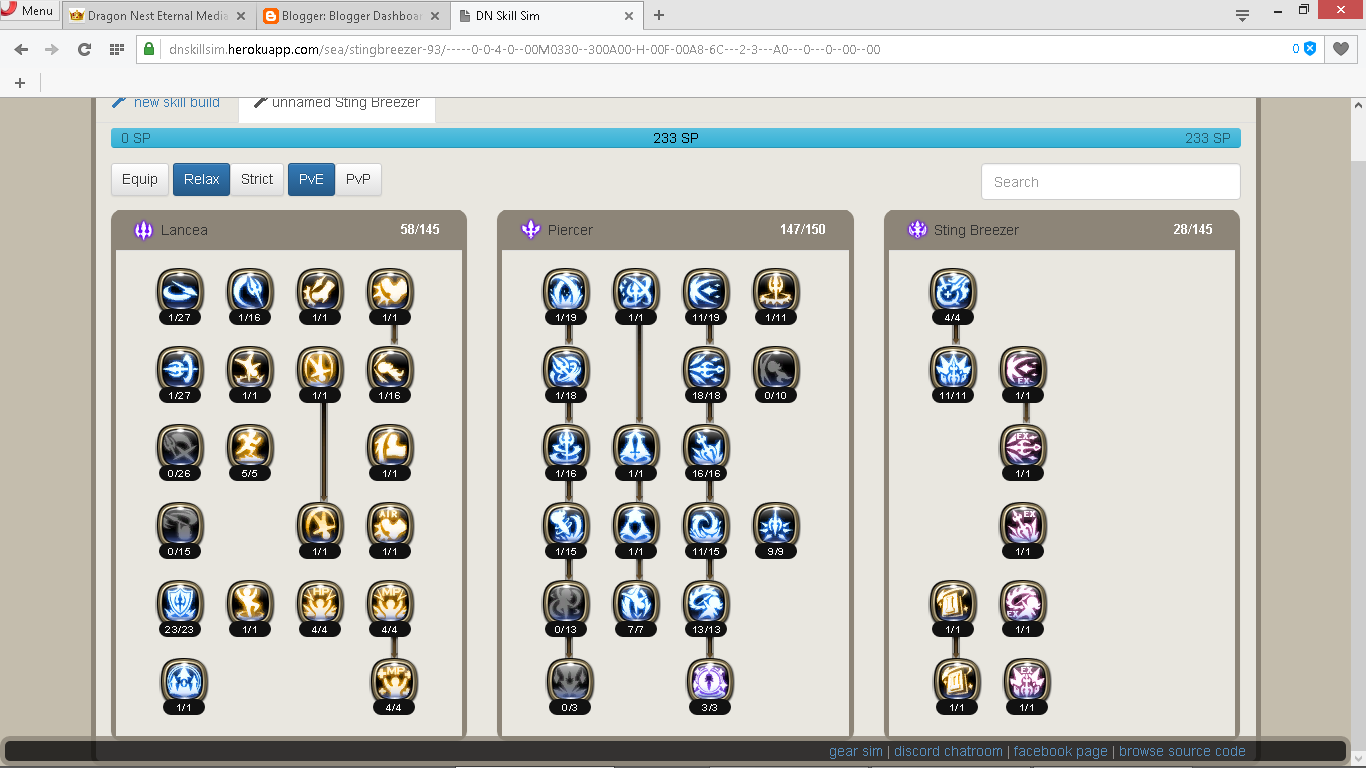Select Piercer skill showing 13/13
This screenshot has width=1366, height=768.
coord(706,603)
